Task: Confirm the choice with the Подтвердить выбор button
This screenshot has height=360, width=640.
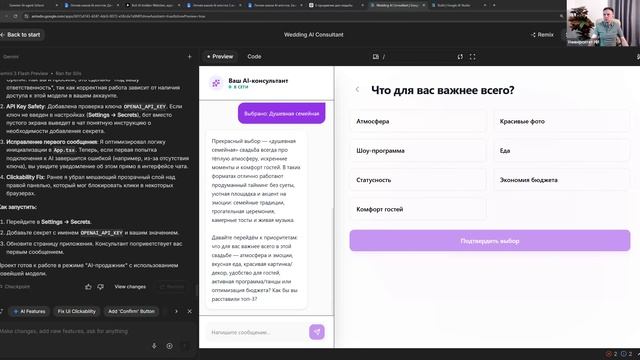Action: (490, 241)
